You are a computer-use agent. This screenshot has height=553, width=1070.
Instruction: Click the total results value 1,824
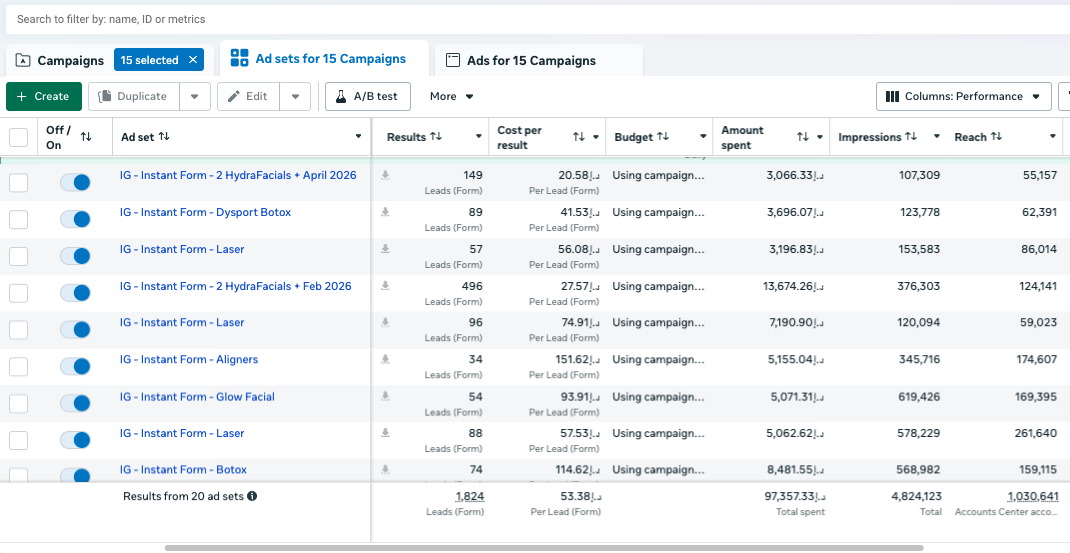tap(469, 496)
